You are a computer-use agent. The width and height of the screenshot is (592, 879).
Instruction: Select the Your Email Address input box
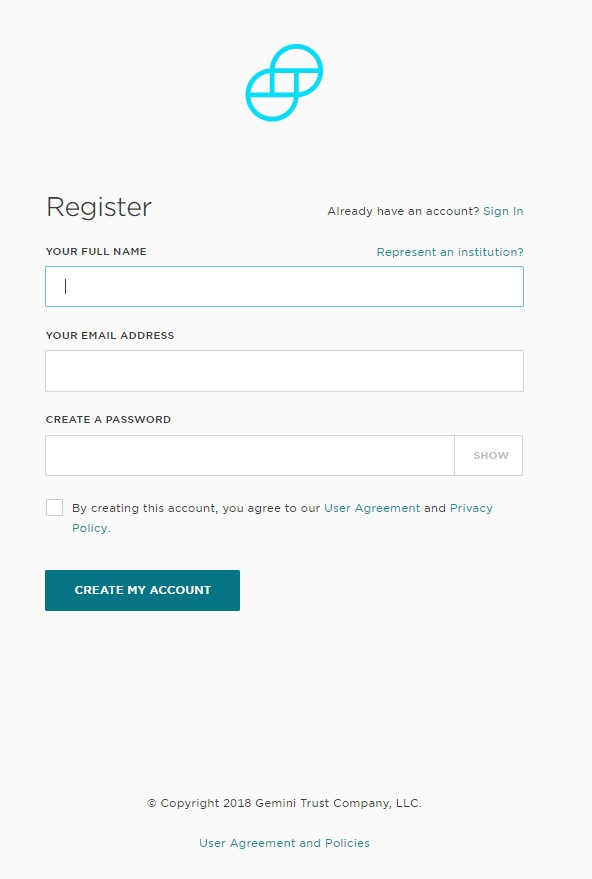[284, 371]
